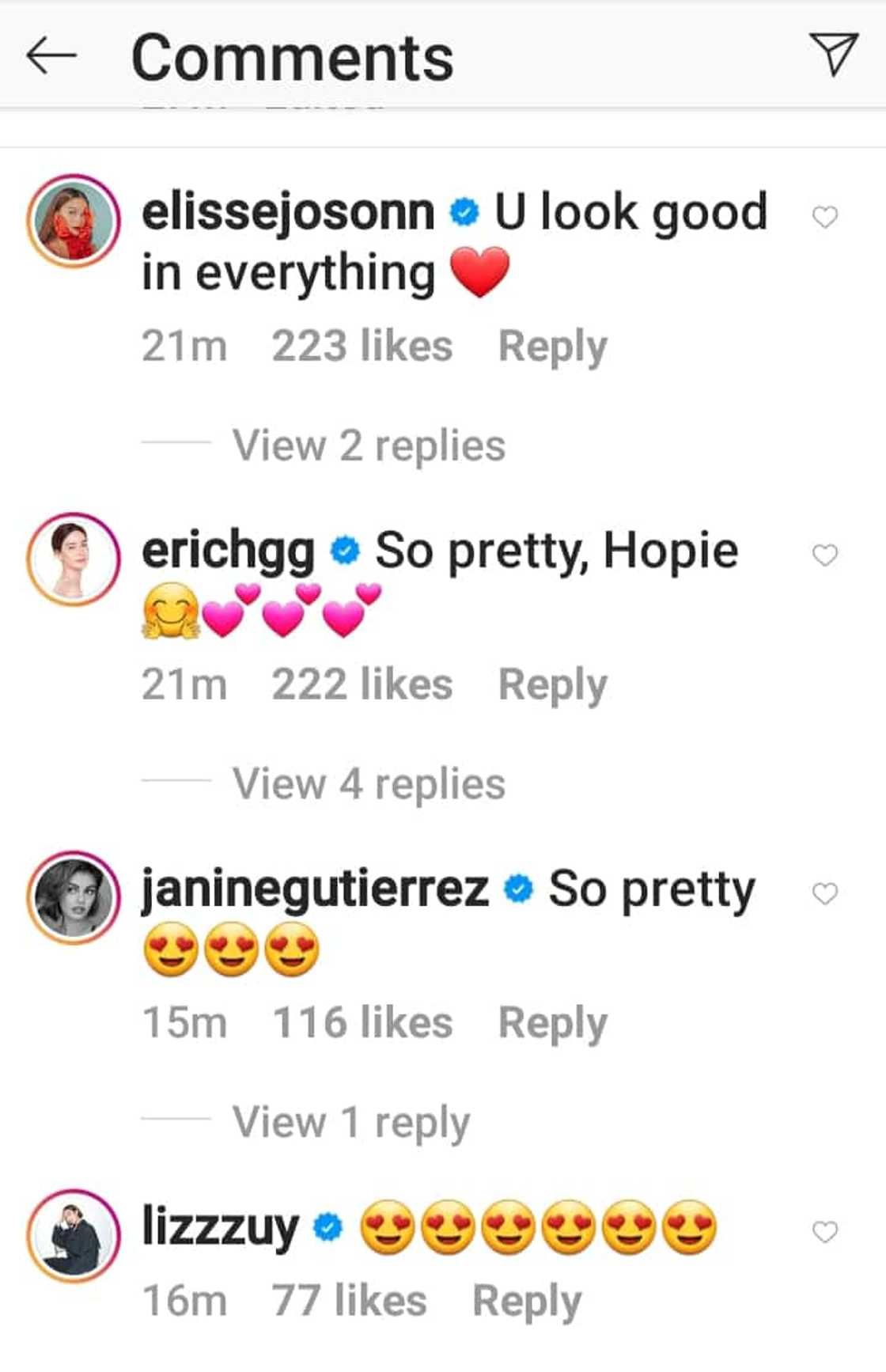Expand View 4 replies under erichgg
The width and height of the screenshot is (886, 1372).
(x=369, y=784)
